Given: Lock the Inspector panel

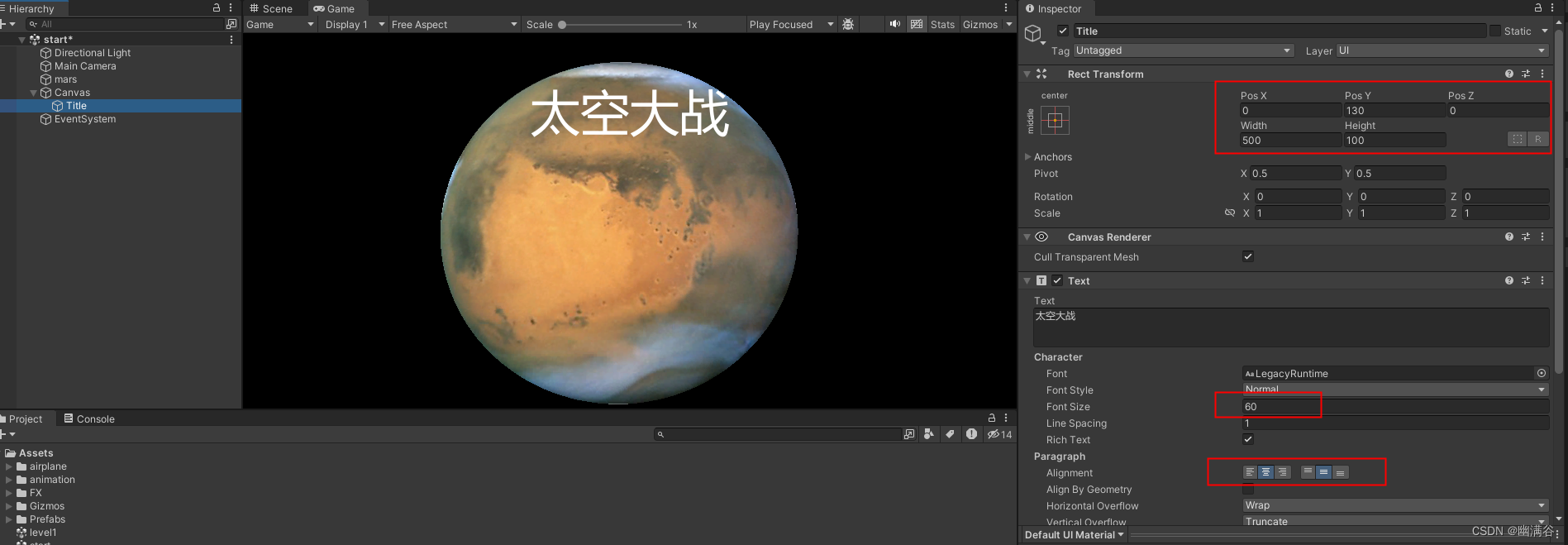Looking at the screenshot, I should tap(1538, 7).
